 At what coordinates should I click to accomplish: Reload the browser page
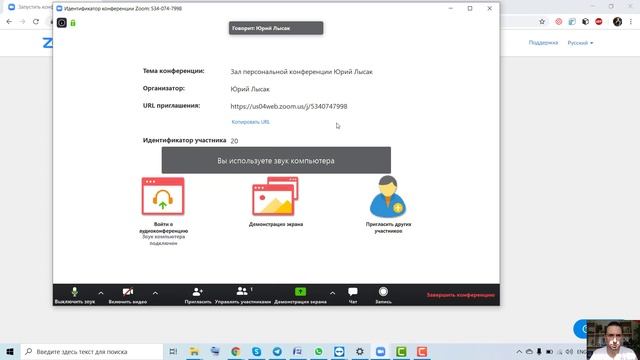(x=36, y=22)
